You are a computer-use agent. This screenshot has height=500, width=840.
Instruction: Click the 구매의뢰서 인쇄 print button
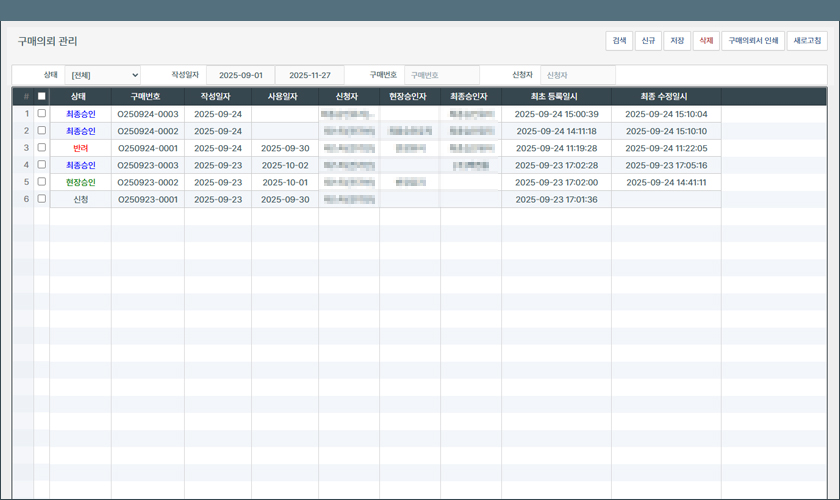click(753, 41)
